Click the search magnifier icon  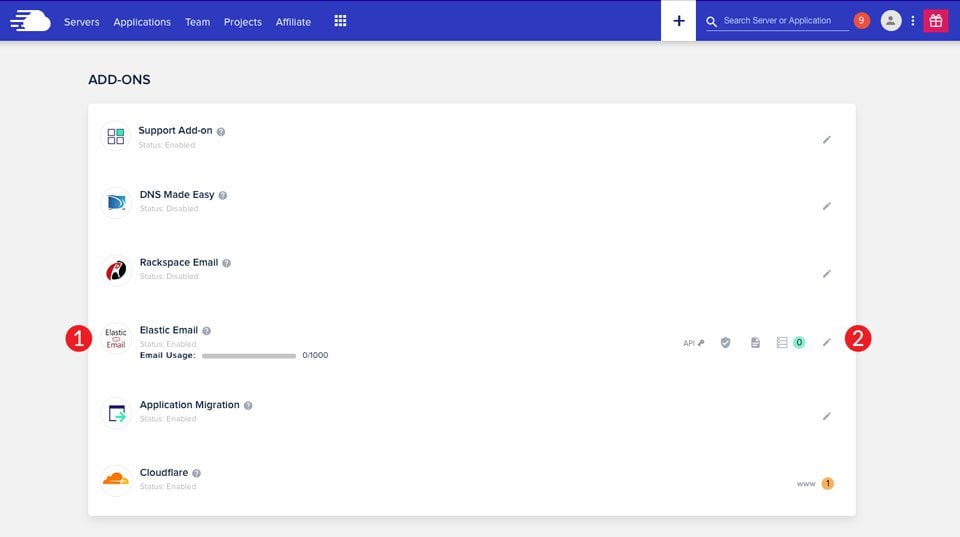click(711, 21)
